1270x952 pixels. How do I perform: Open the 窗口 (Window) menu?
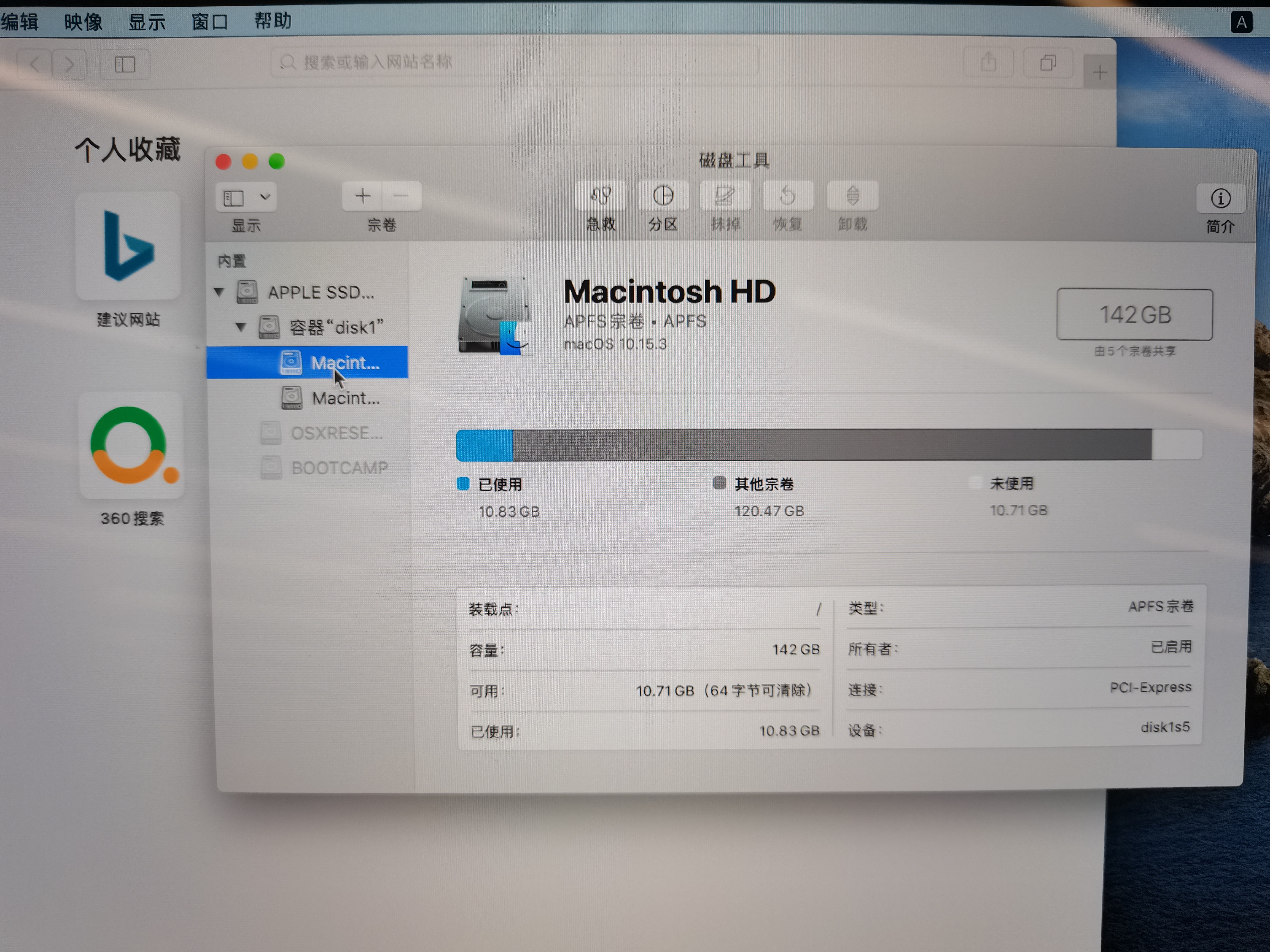pyautogui.click(x=209, y=22)
